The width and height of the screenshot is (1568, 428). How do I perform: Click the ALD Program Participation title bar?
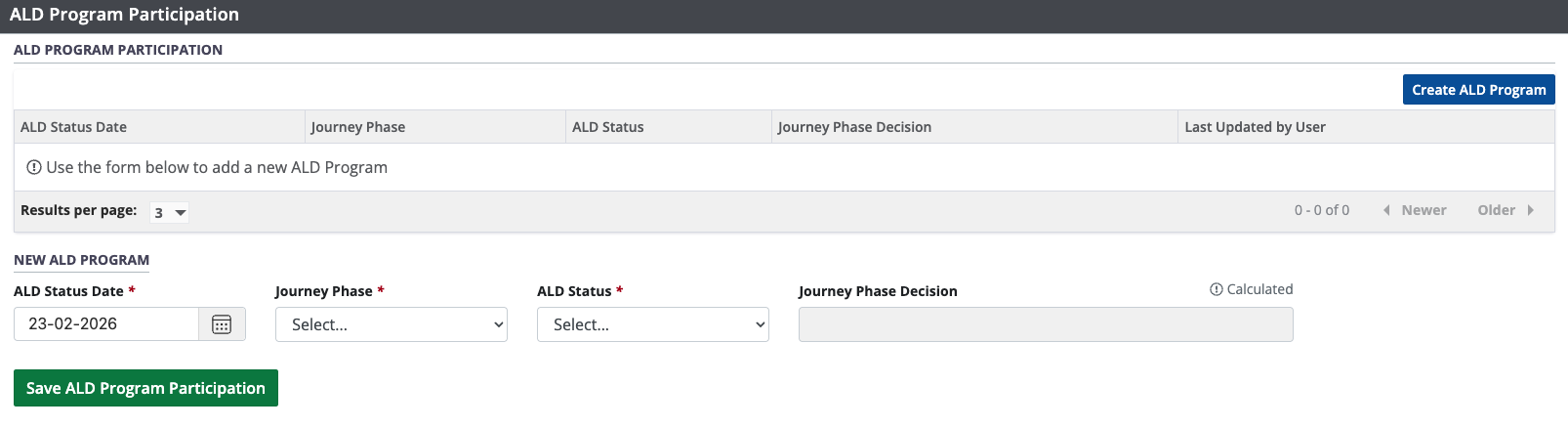125,15
